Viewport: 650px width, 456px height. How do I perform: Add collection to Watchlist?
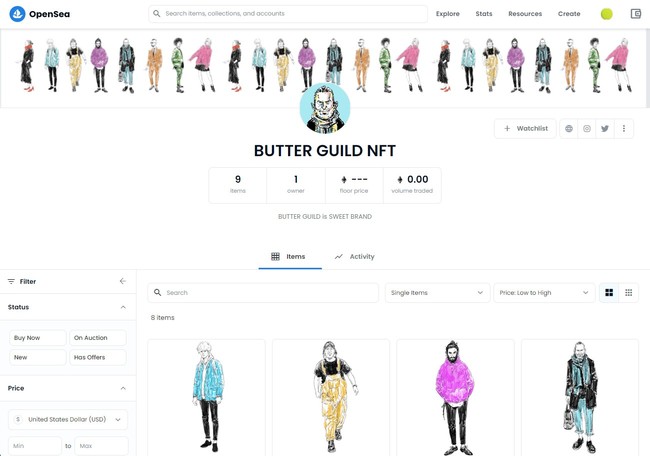pos(525,129)
